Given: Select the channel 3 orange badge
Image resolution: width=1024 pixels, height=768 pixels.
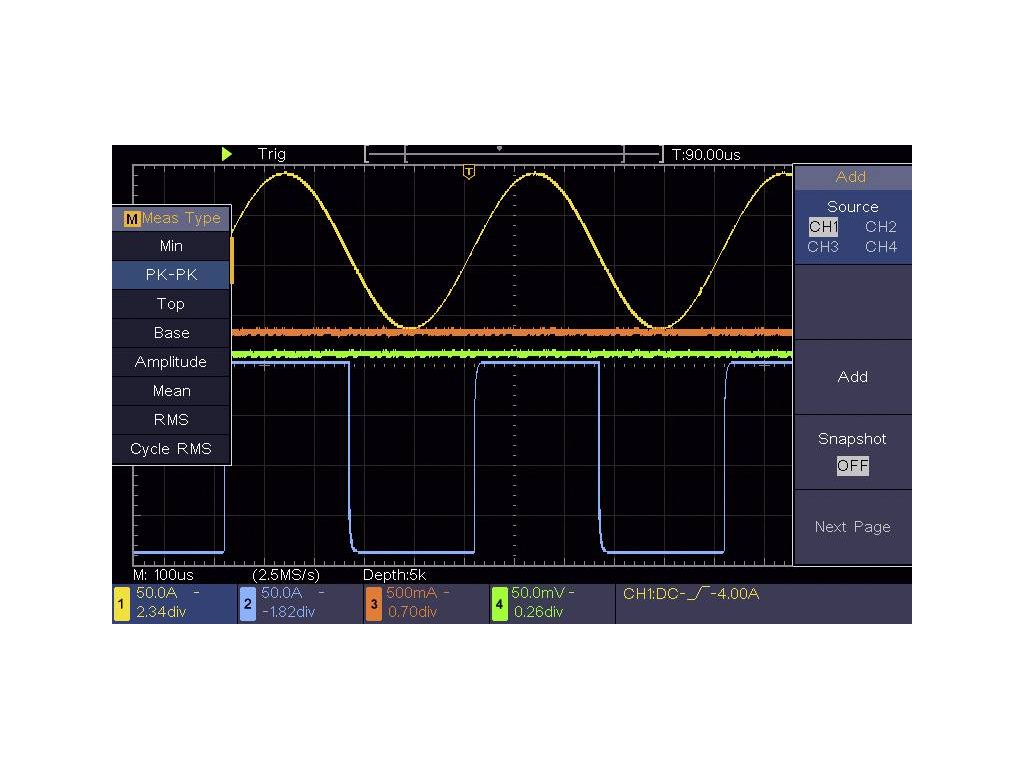Looking at the screenshot, I should coord(373,604).
